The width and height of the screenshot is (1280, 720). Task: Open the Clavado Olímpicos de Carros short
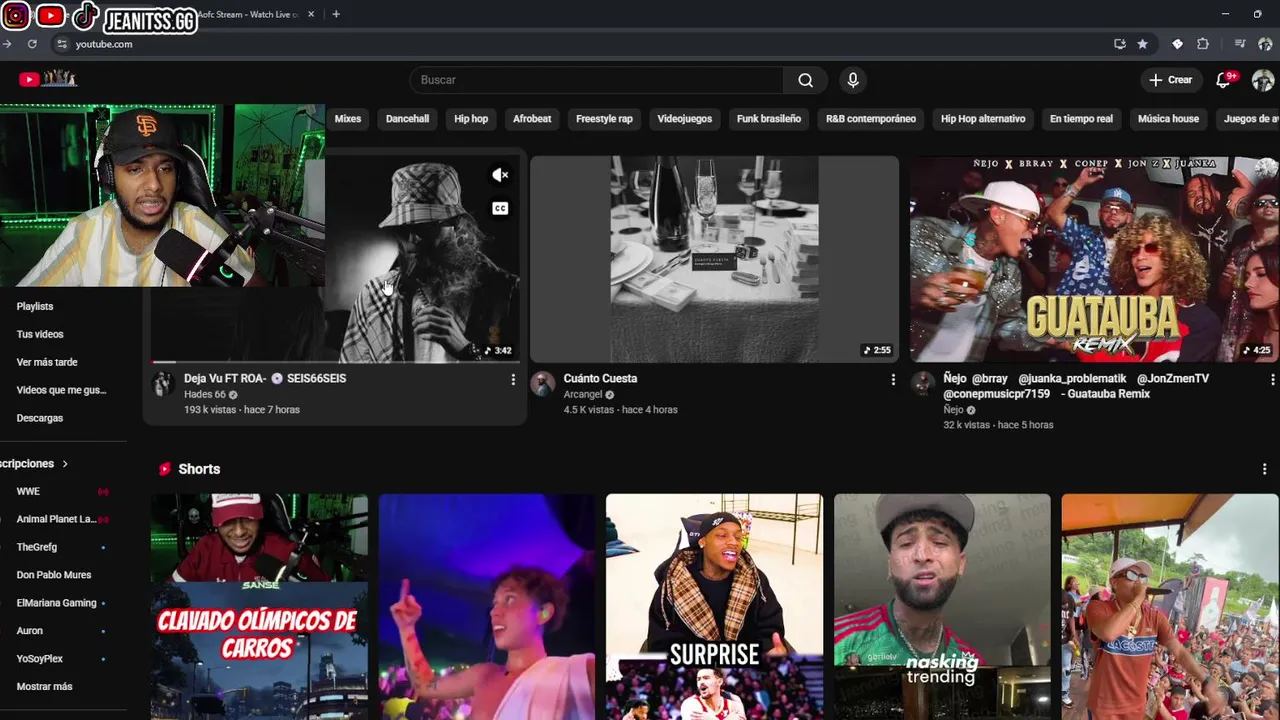pyautogui.click(x=259, y=607)
